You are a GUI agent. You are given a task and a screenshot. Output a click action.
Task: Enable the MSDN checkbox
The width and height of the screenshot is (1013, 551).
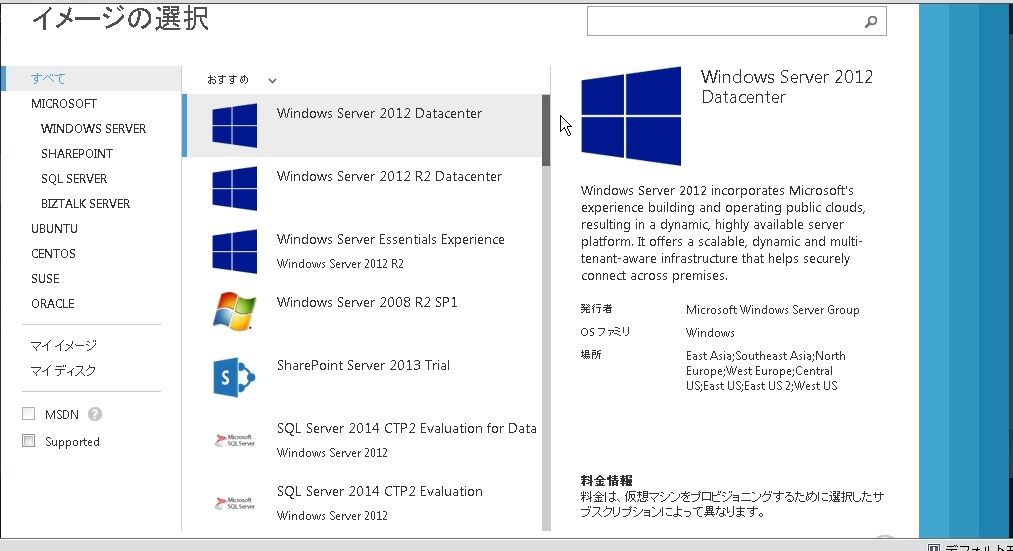click(28, 413)
